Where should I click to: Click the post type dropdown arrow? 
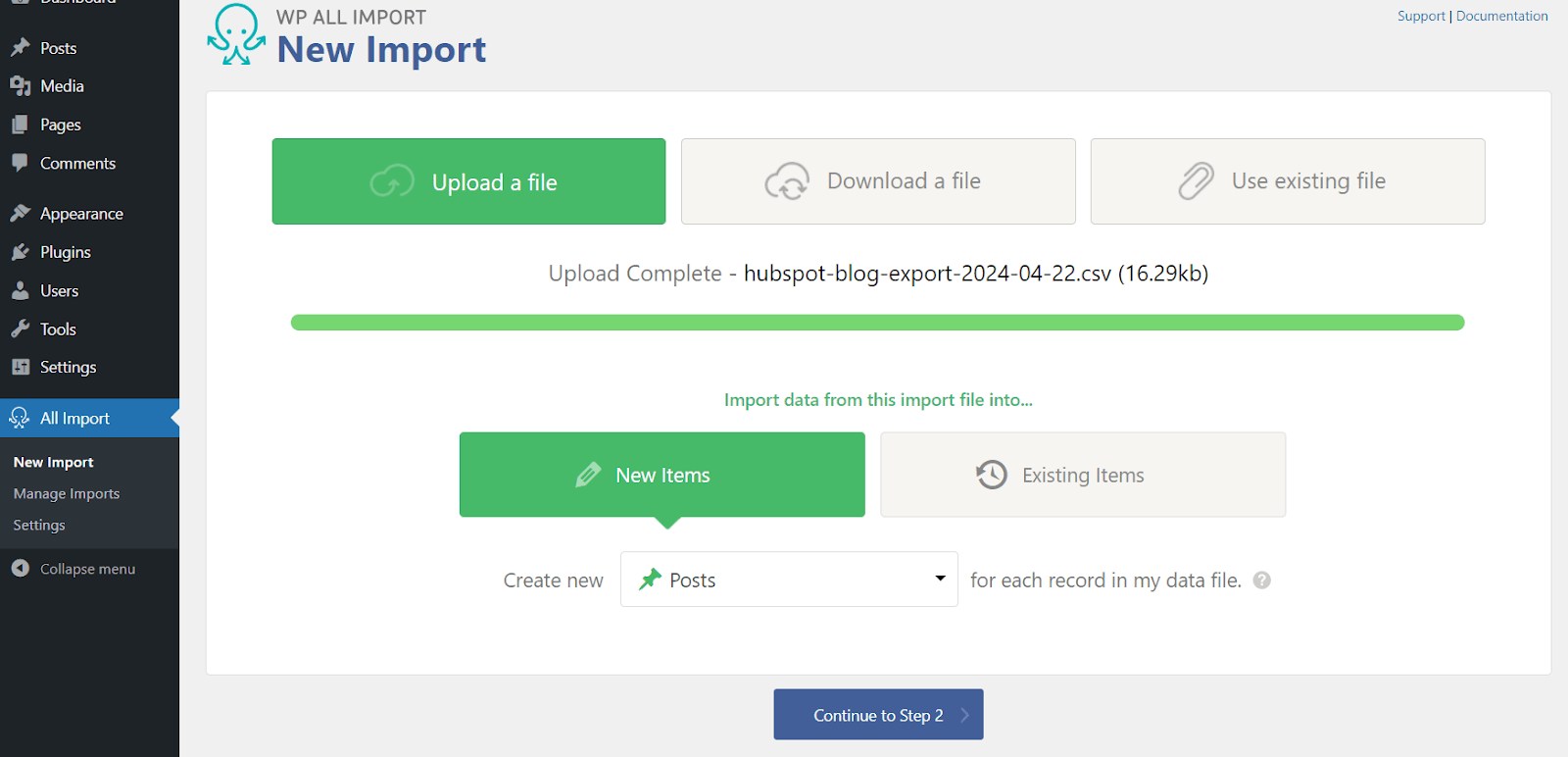(940, 579)
